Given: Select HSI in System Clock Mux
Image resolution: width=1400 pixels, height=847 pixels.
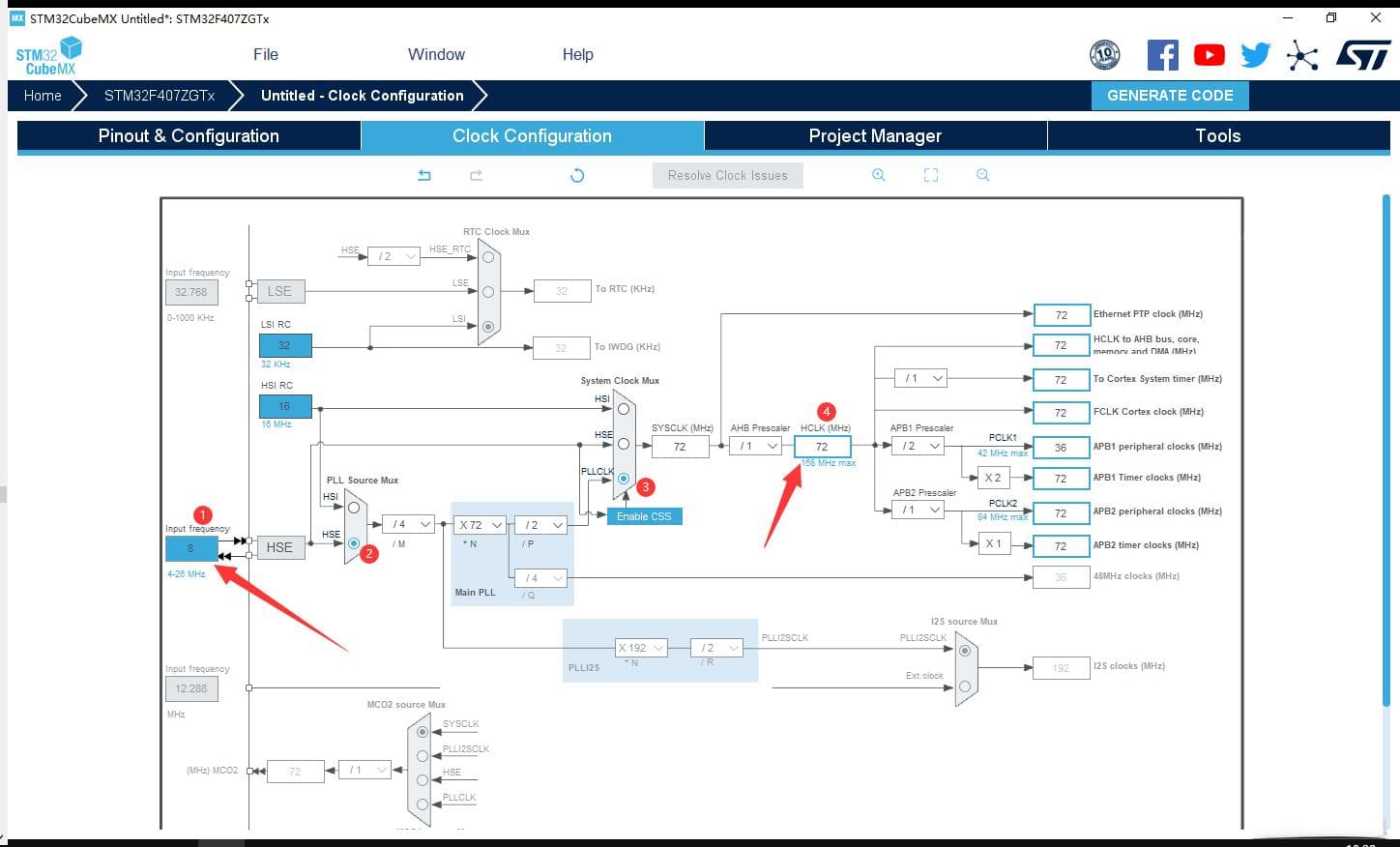Looking at the screenshot, I should point(624,409).
